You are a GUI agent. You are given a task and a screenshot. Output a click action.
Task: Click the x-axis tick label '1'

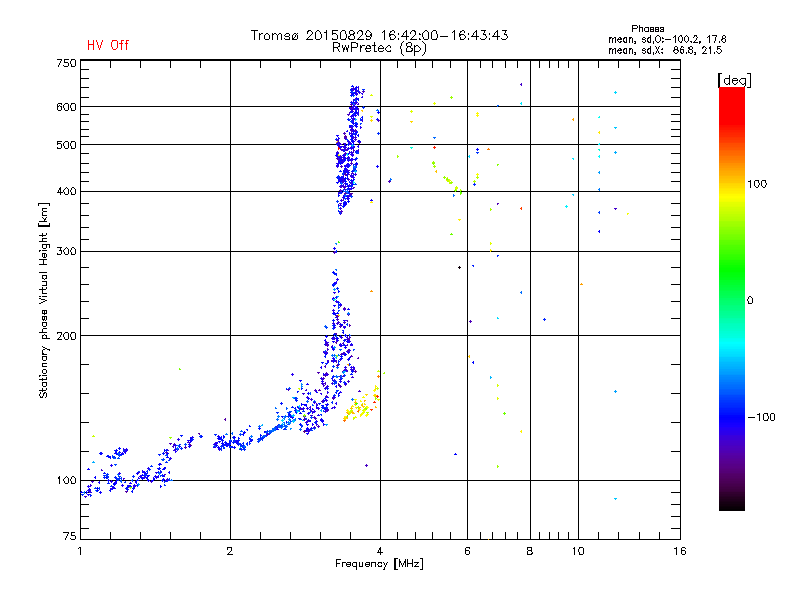(x=80, y=551)
